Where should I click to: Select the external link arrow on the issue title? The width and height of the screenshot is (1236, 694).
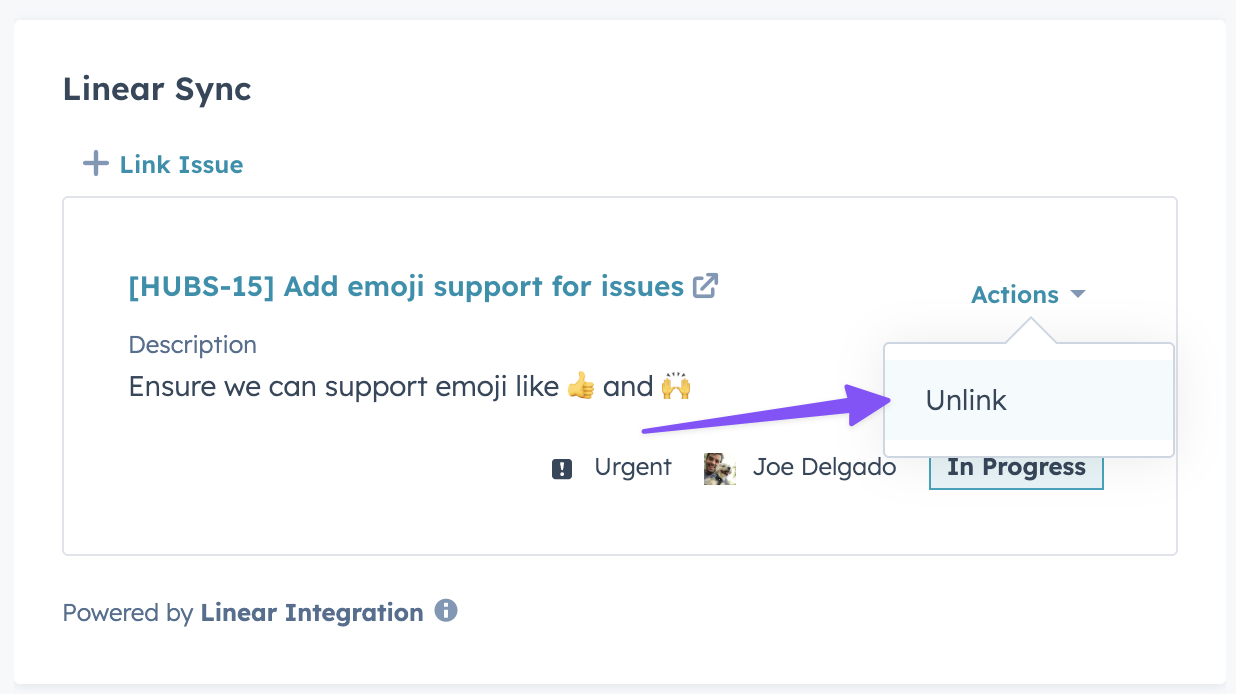[x=705, y=286]
